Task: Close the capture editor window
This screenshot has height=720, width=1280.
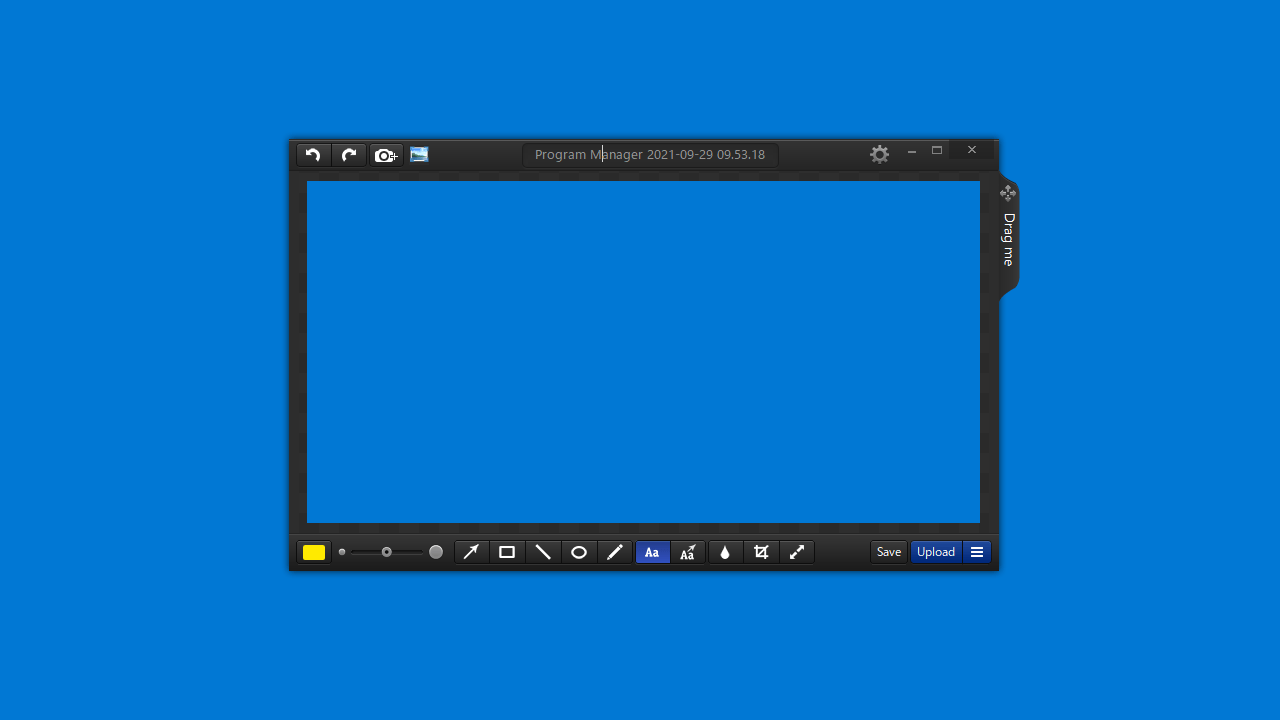Action: [972, 150]
